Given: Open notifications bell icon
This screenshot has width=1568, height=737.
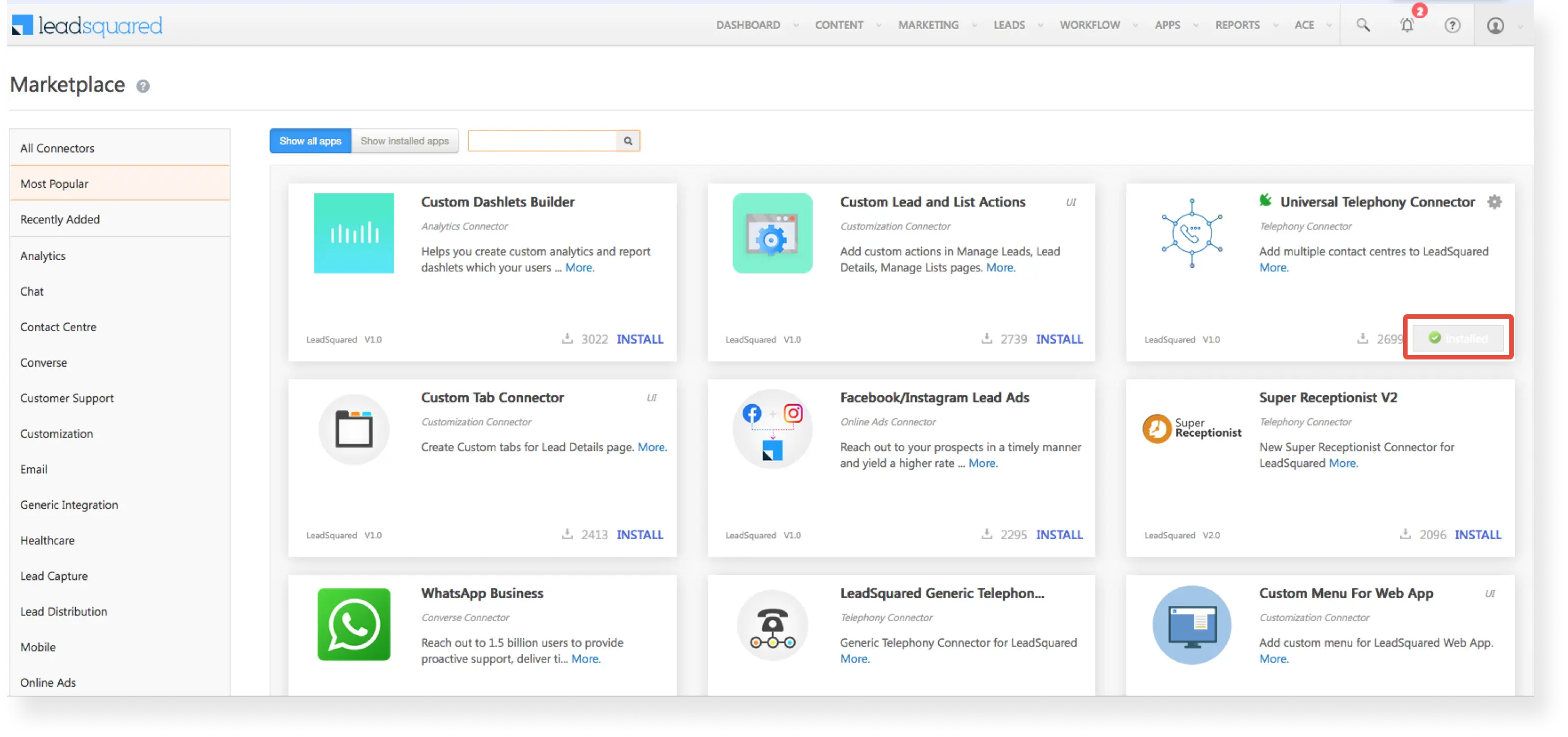Looking at the screenshot, I should pyautogui.click(x=1406, y=25).
